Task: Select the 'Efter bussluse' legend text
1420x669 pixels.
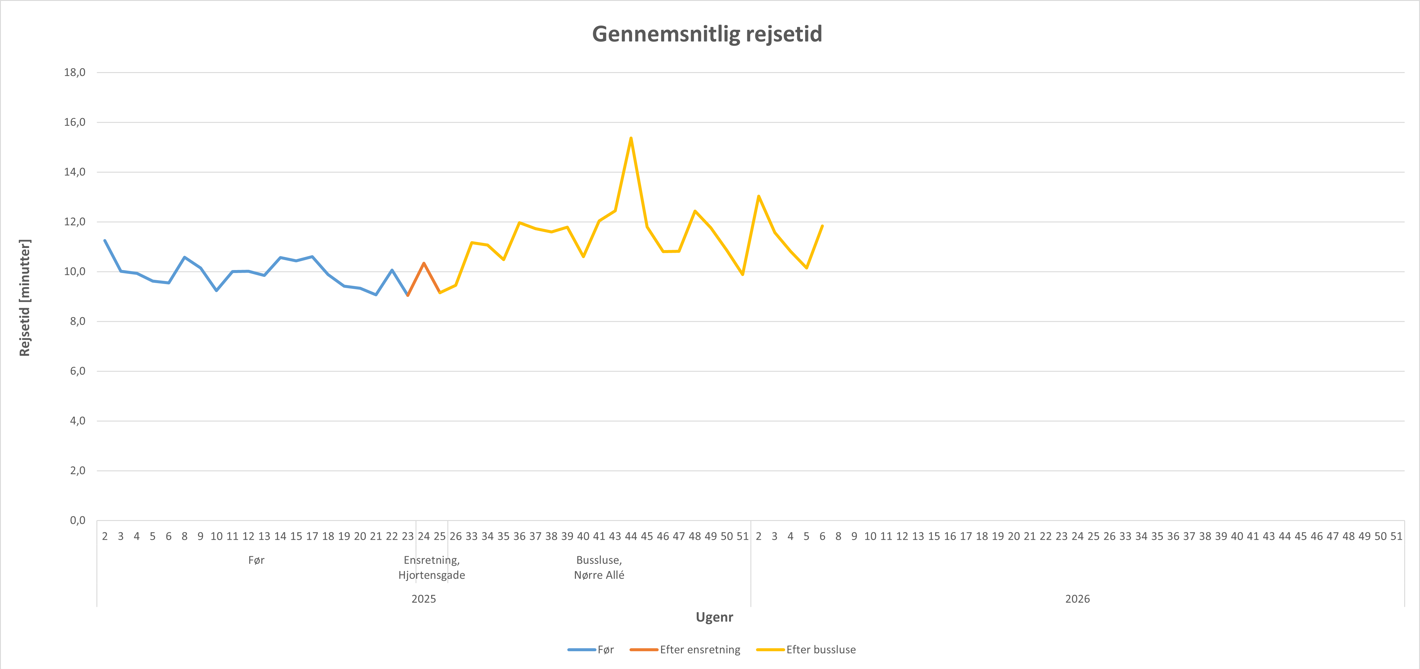Action: pos(821,650)
